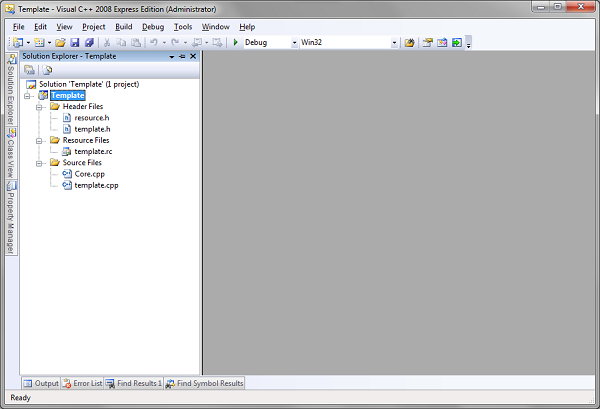Collapse the Header Files folder
Viewport: 600px width, 409px height.
[39, 107]
